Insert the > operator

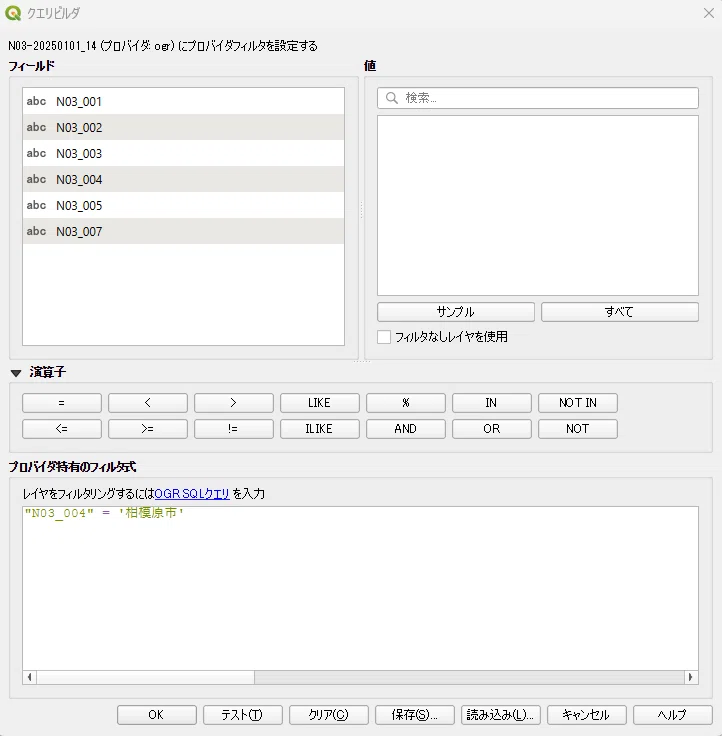[x=234, y=403]
